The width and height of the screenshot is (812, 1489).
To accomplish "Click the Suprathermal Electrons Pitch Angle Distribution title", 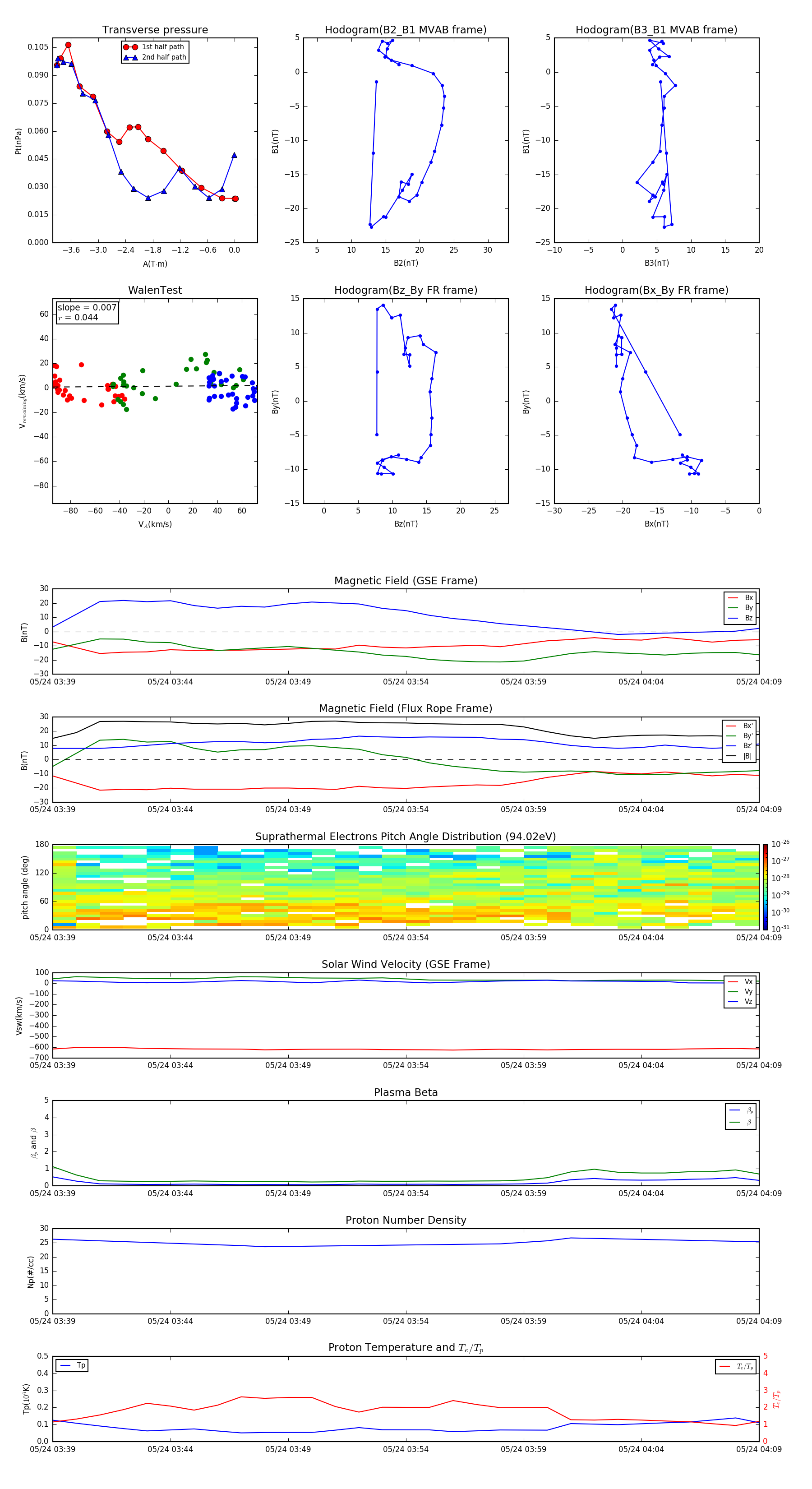I will (406, 837).
